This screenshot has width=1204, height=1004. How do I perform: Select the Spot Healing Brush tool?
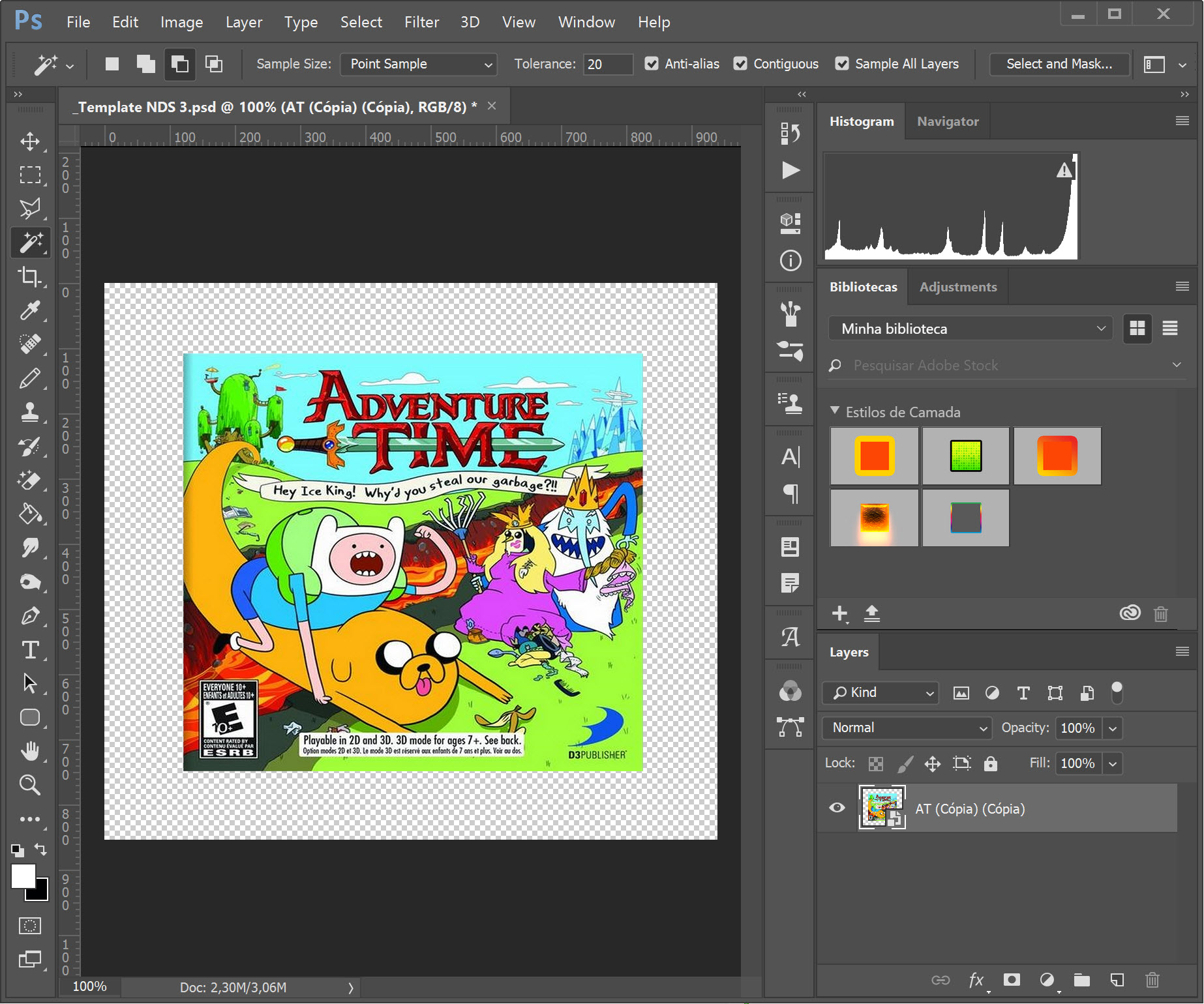click(x=30, y=344)
